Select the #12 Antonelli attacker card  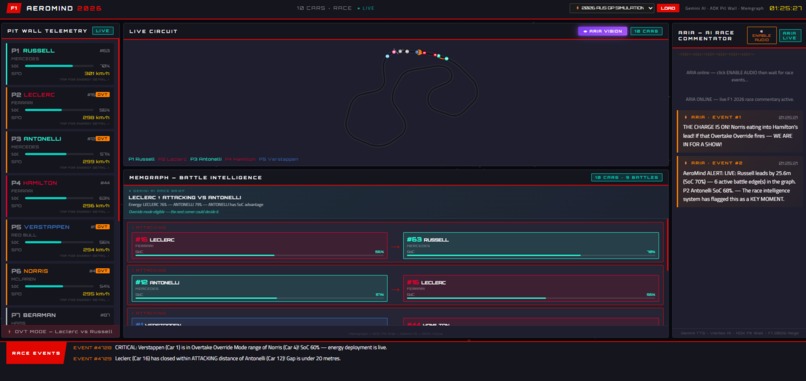click(x=260, y=288)
